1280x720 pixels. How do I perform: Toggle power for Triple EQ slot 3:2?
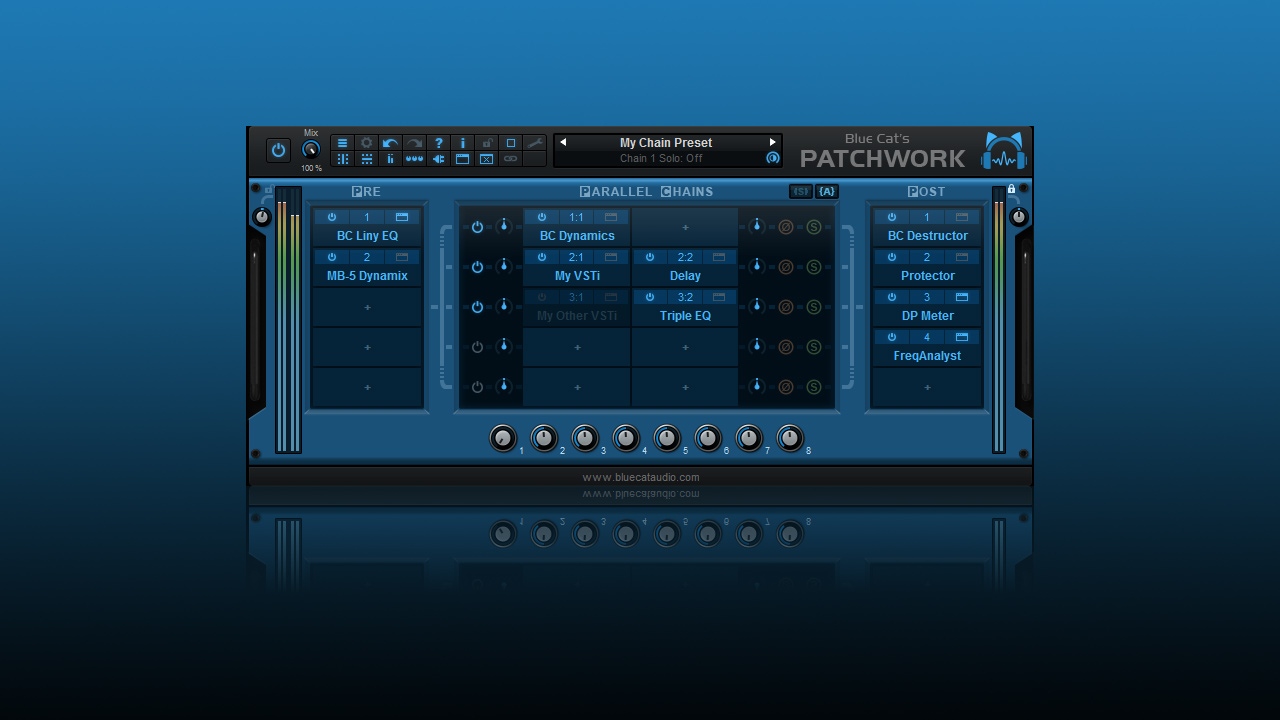coord(650,297)
